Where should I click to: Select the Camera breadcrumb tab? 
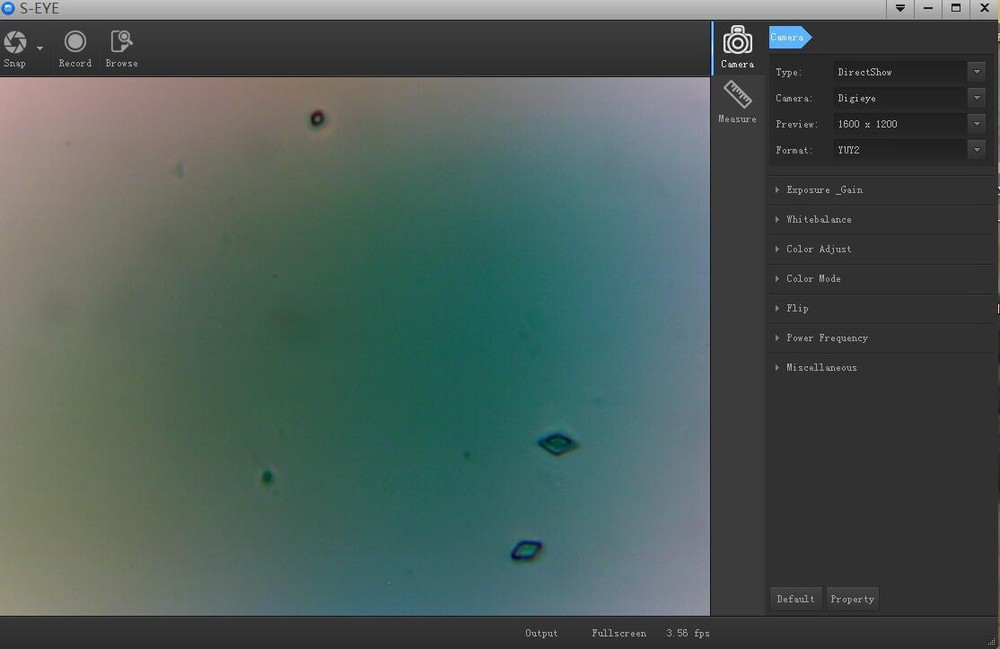click(788, 38)
